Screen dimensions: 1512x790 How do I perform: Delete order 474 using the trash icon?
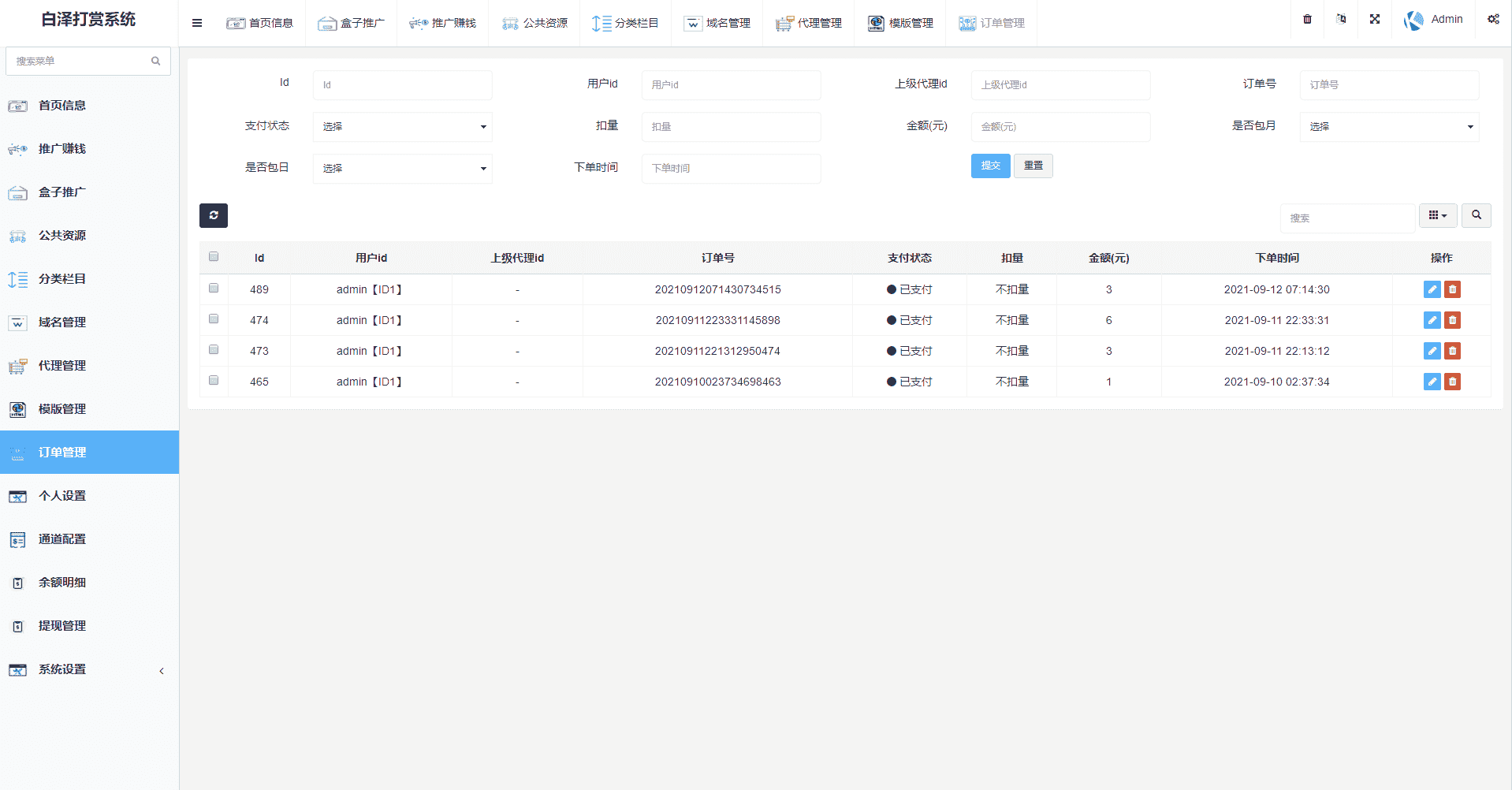[x=1452, y=320]
